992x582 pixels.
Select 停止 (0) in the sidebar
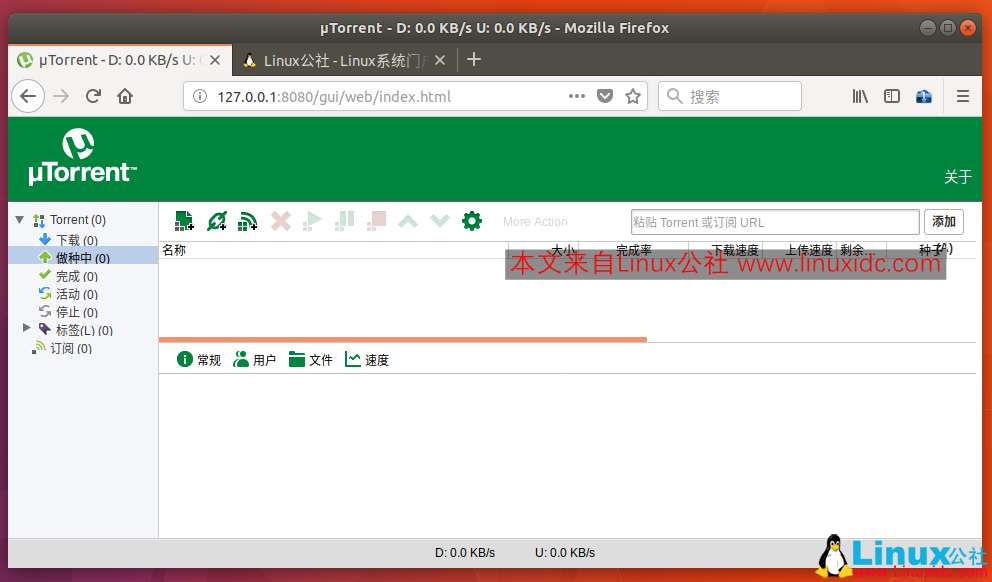point(77,312)
